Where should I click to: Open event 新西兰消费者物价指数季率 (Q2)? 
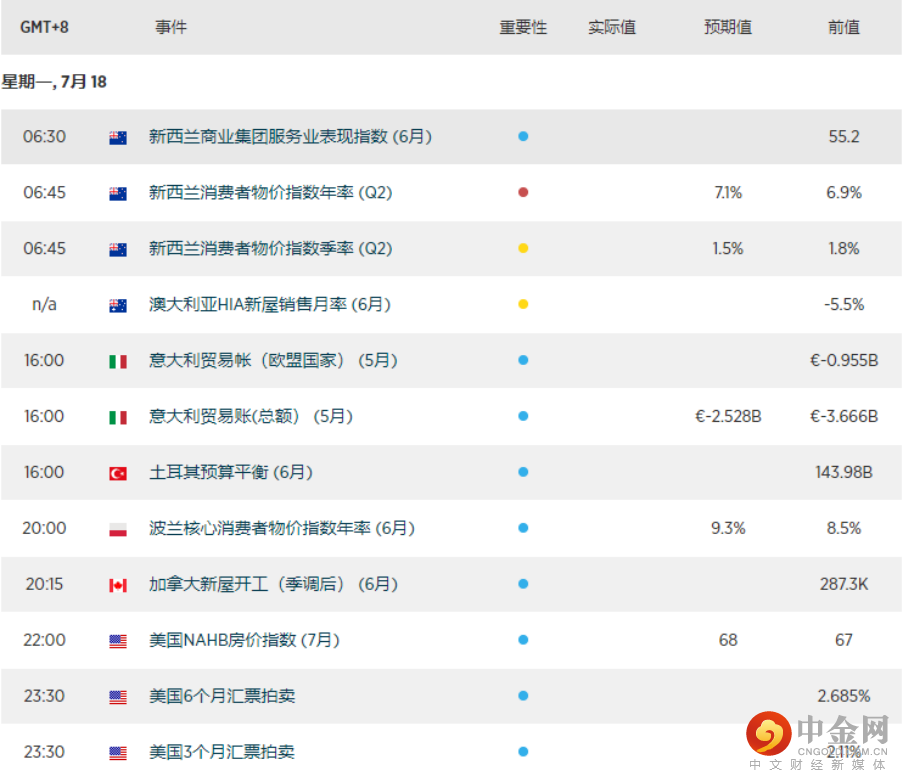pyautogui.click(x=271, y=248)
